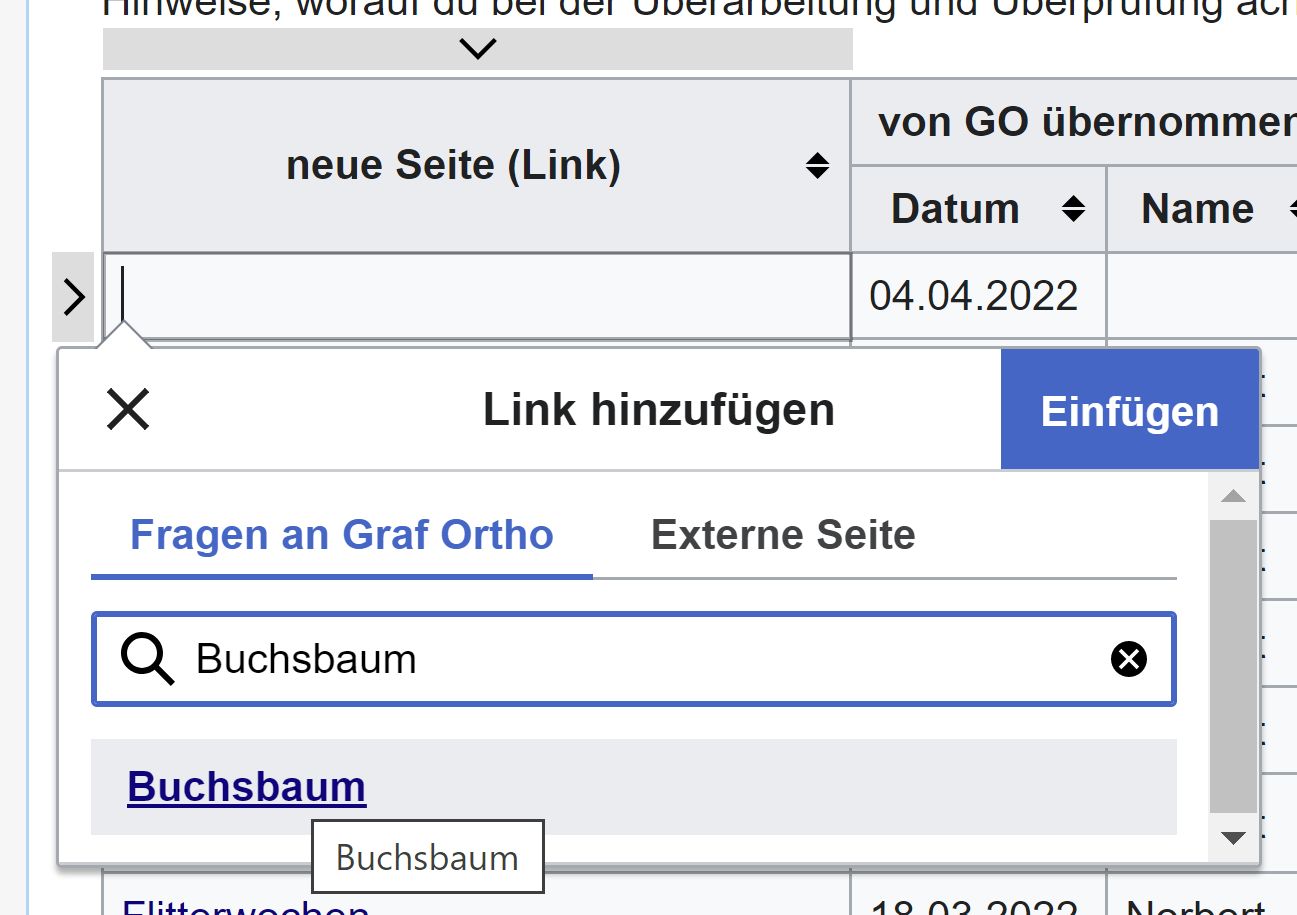Focus the link search input field
This screenshot has height=915, width=1297.
[640, 660]
